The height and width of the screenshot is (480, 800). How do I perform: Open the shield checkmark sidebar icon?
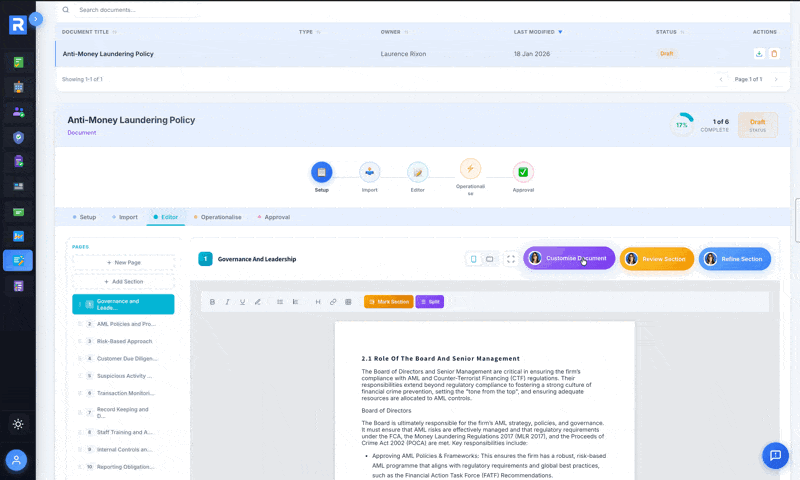(18, 137)
